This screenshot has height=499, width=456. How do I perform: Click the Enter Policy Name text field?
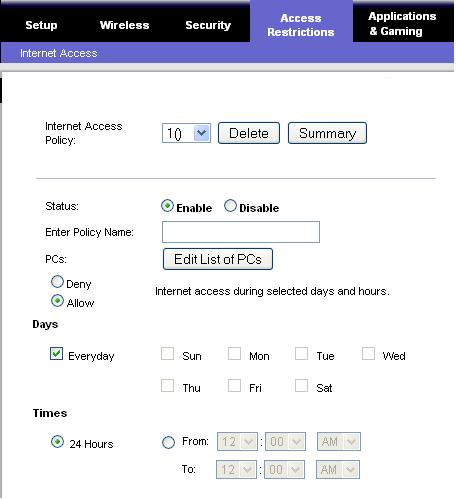coord(241,232)
